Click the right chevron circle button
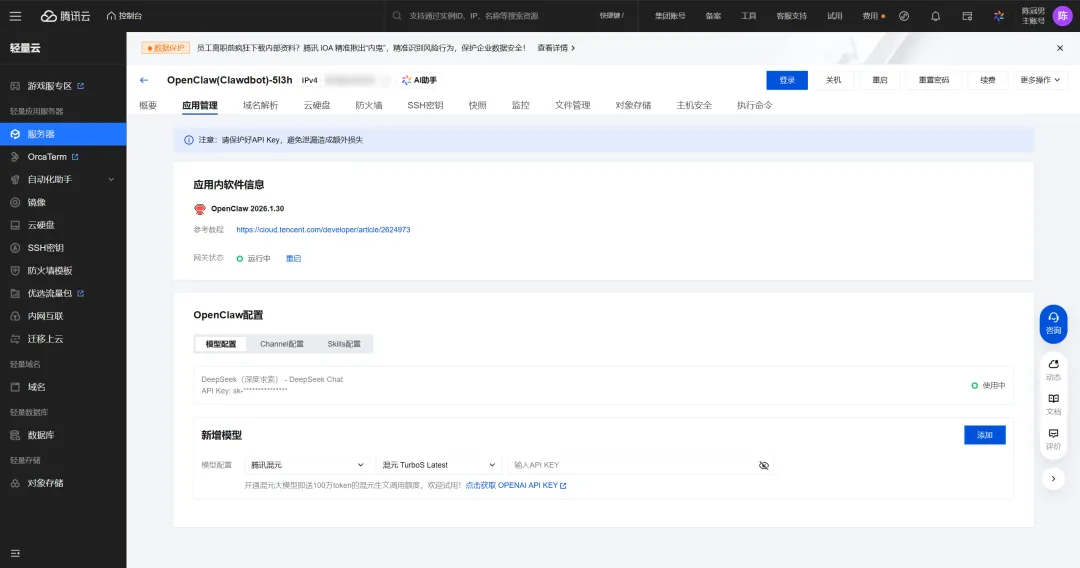1080x568 pixels. point(1053,478)
